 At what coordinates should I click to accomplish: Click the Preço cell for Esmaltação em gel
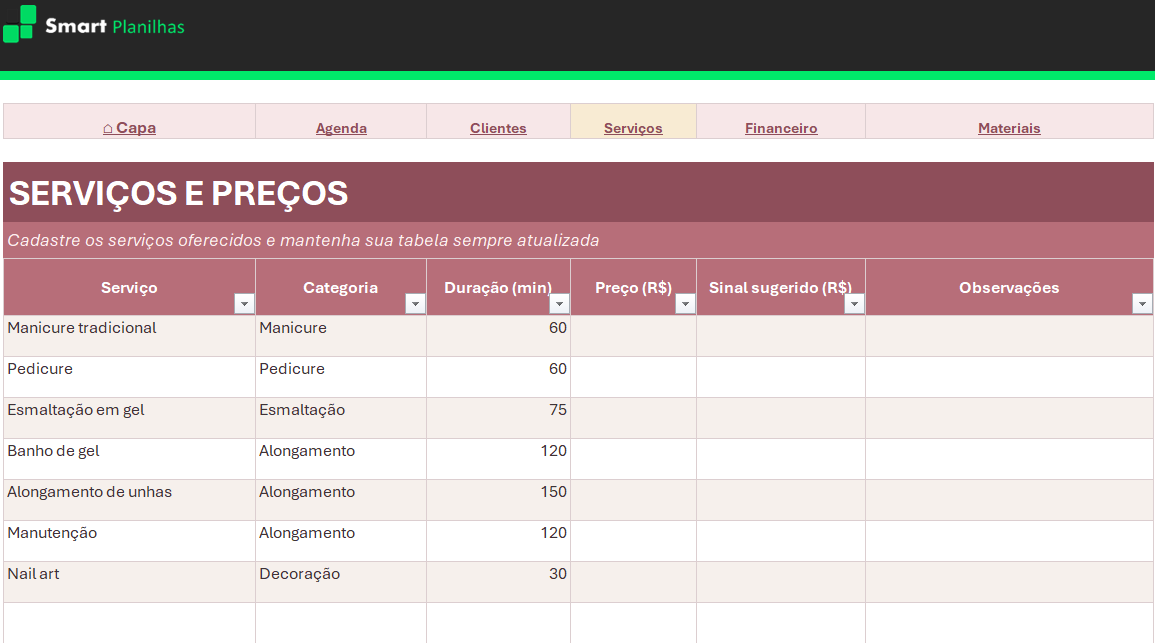[633, 418]
